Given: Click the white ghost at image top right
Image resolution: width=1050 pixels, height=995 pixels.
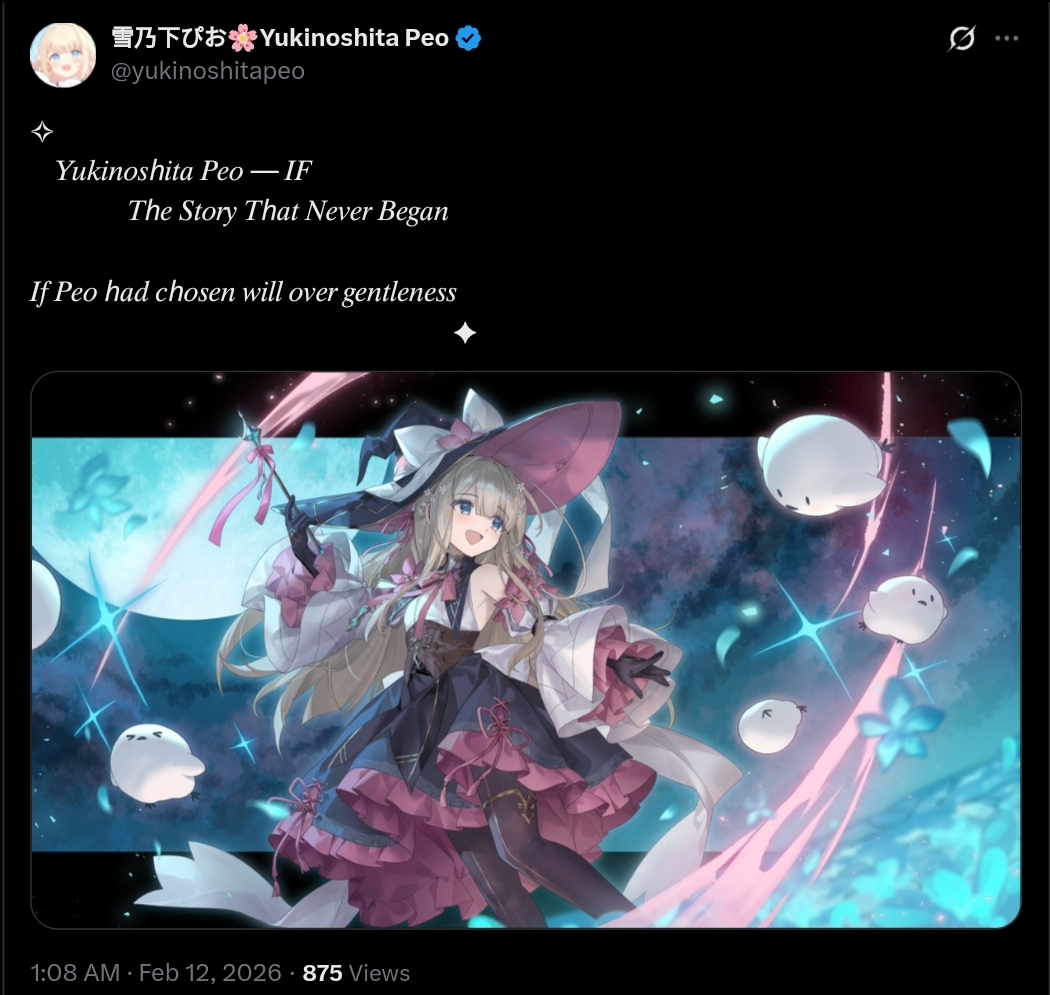Looking at the screenshot, I should click(821, 465).
